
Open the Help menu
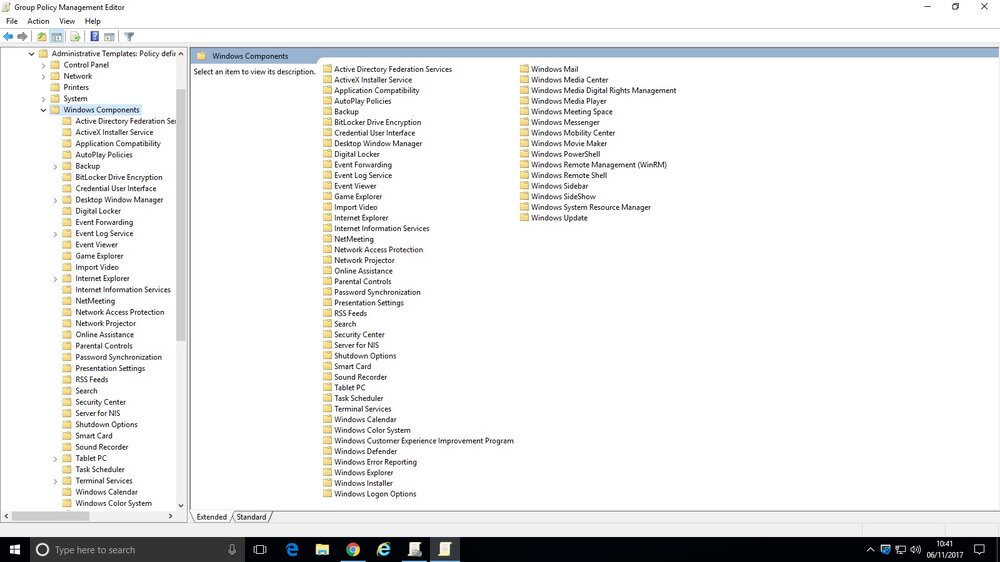[x=92, y=21]
